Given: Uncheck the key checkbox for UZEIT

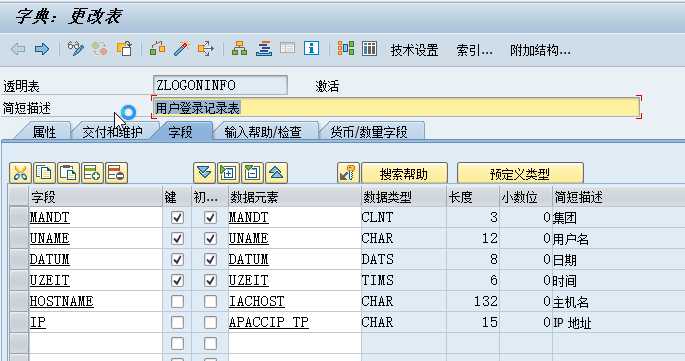Looking at the screenshot, I should (177, 280).
